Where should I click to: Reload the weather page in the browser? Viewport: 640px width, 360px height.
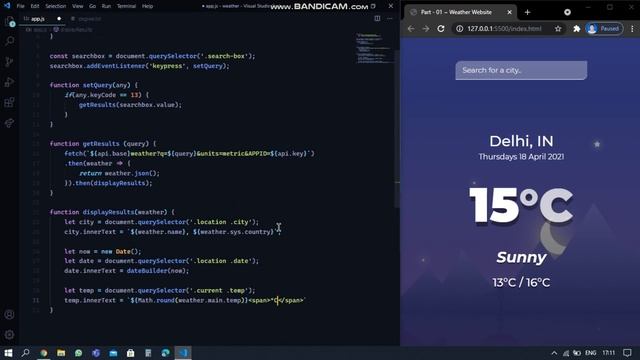[441, 29]
